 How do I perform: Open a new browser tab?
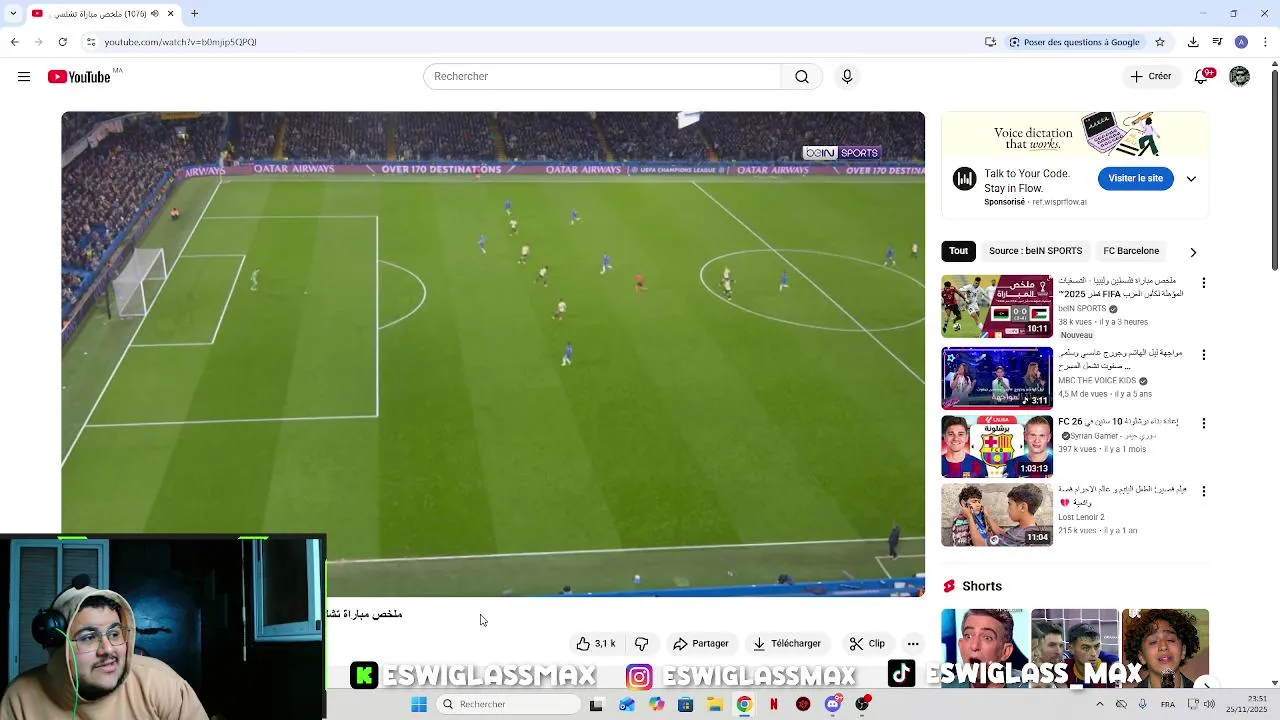click(195, 14)
